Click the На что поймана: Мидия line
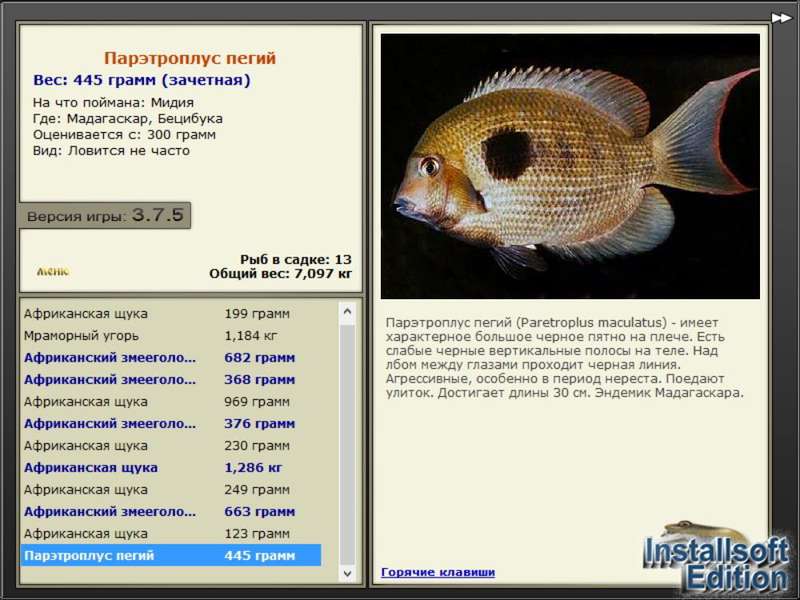This screenshot has height=600, width=800. [x=113, y=103]
